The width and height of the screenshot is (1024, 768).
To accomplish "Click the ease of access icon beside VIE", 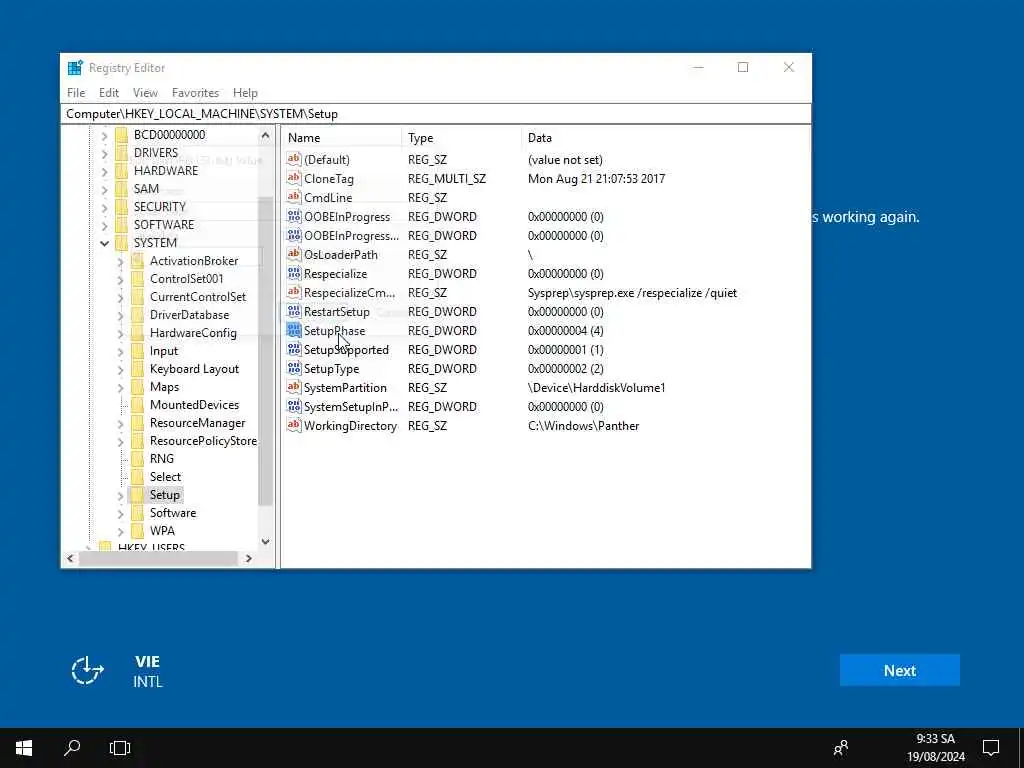I will click(x=88, y=671).
